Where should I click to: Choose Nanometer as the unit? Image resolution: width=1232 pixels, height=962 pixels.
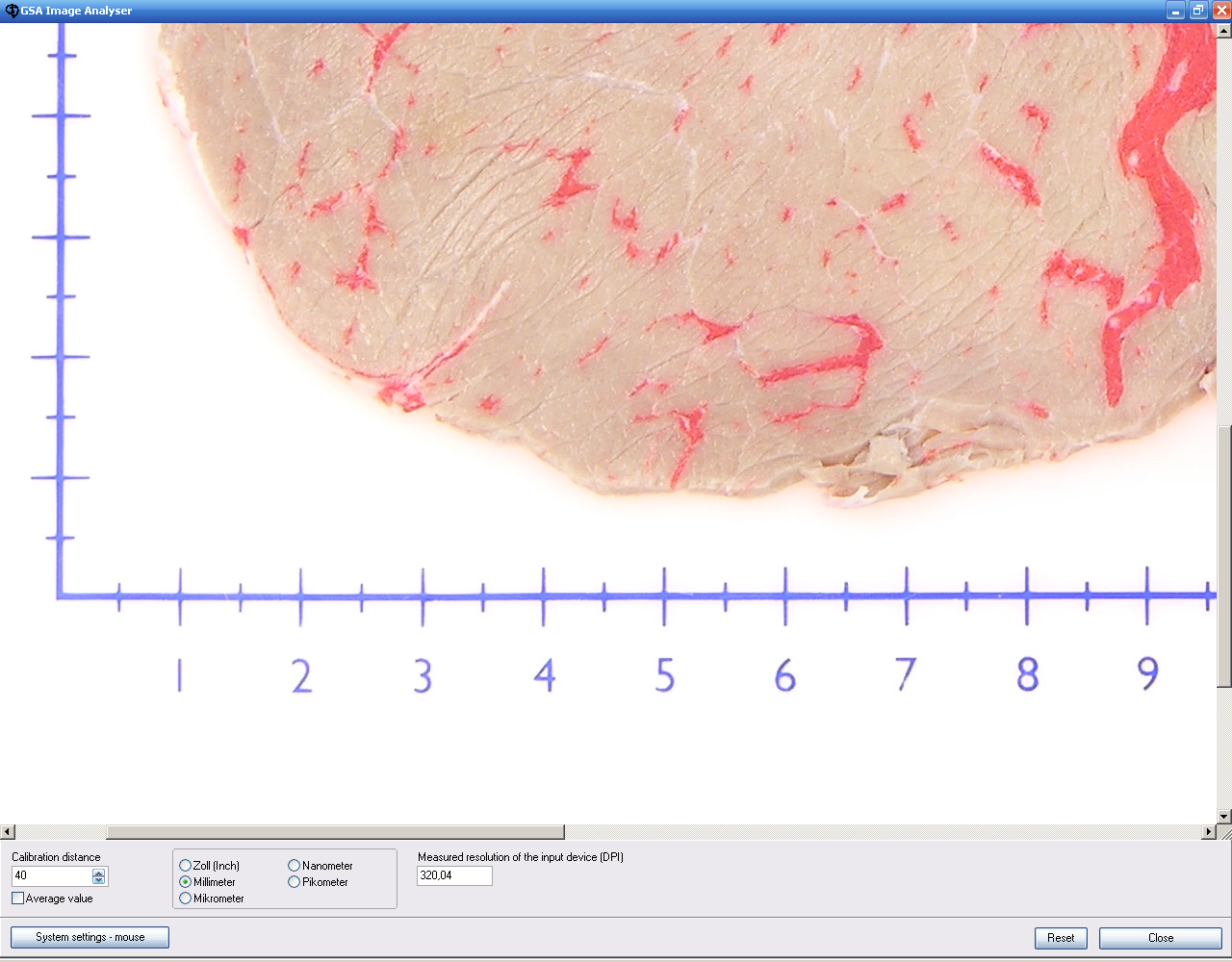tap(294, 866)
